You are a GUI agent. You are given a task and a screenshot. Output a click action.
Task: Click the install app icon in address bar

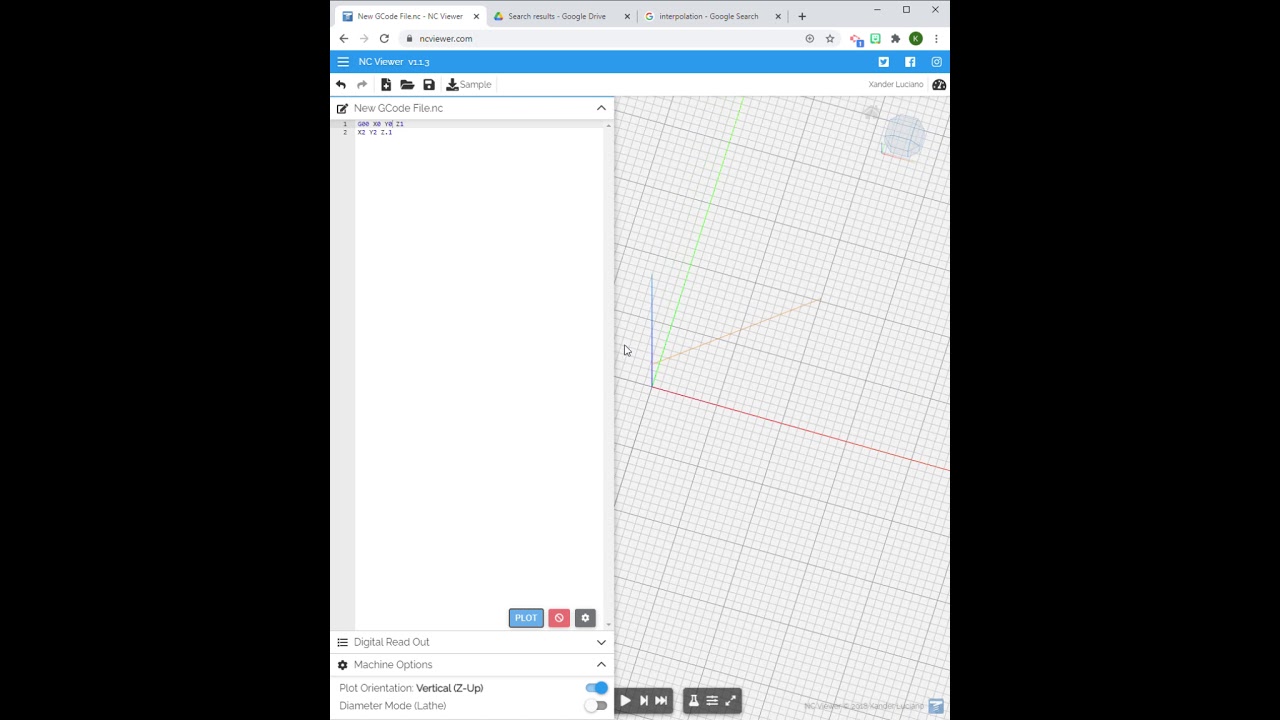tap(810, 39)
